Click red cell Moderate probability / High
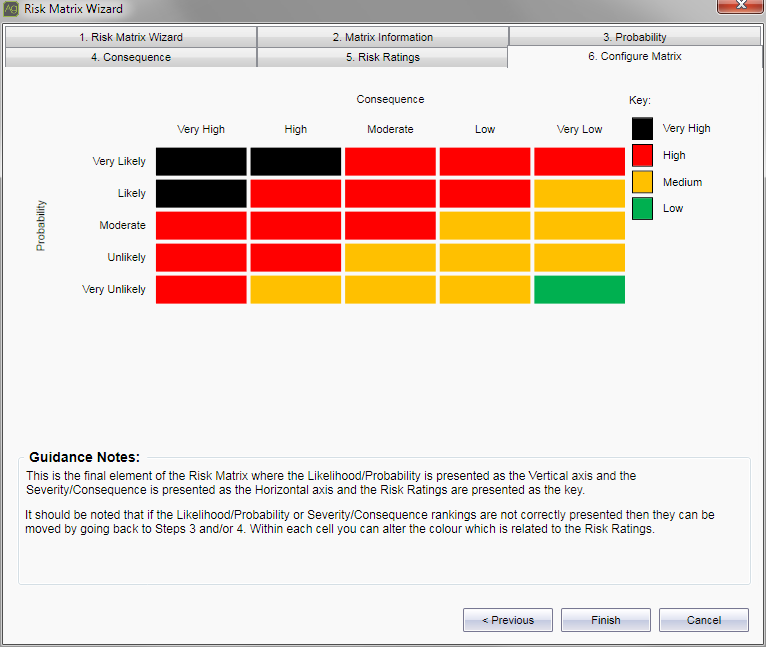Image resolution: width=766 pixels, height=647 pixels. click(x=296, y=225)
